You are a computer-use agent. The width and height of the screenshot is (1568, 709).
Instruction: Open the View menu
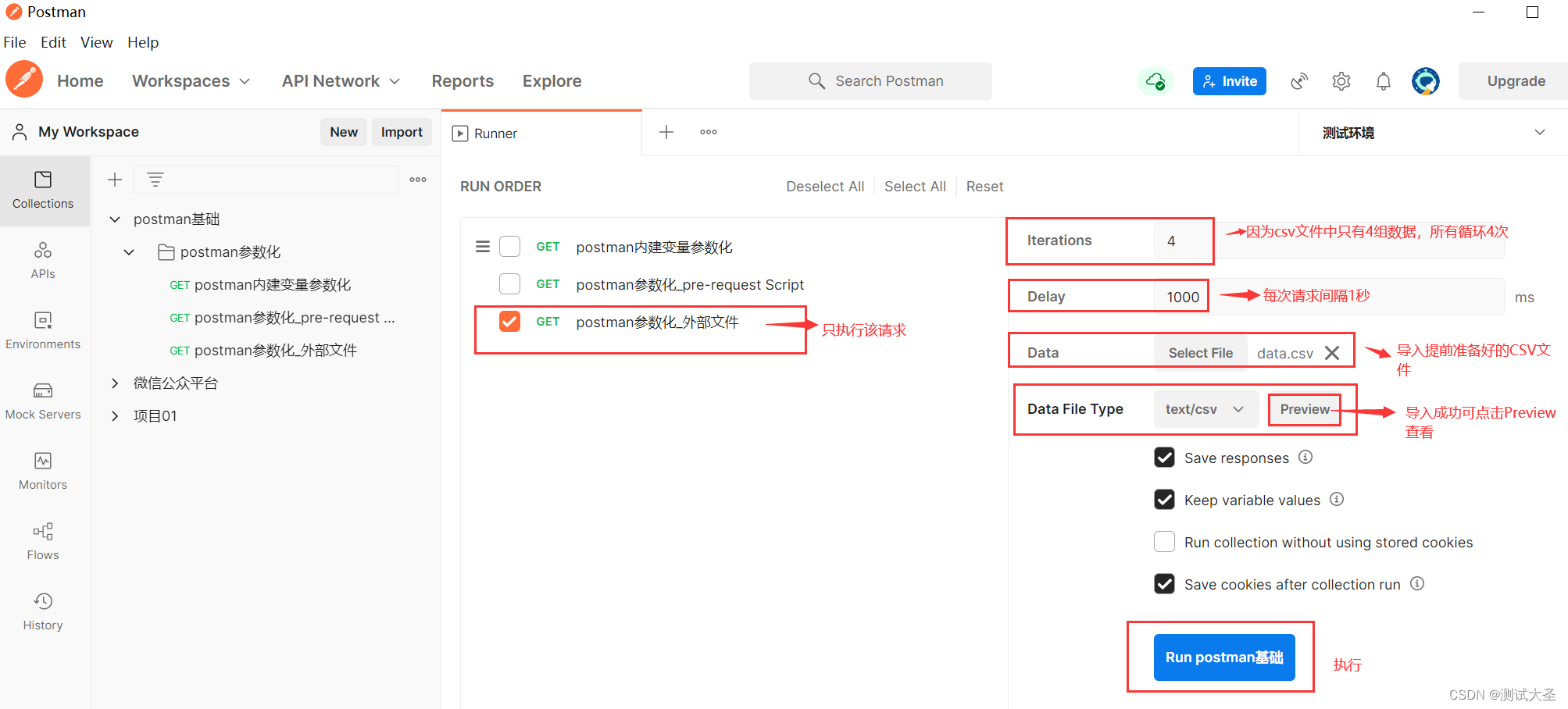[97, 42]
